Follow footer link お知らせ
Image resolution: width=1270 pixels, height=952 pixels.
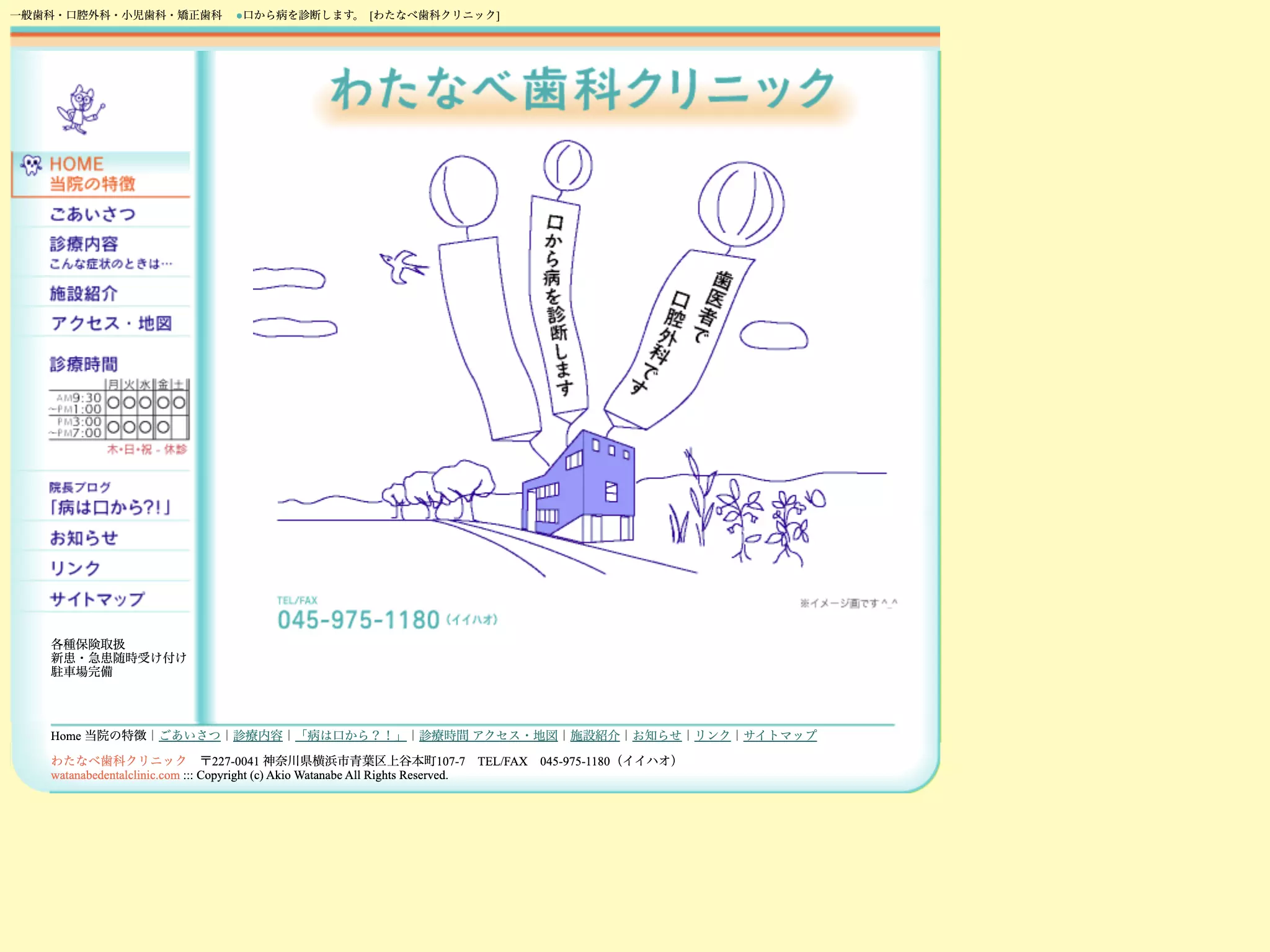pyautogui.click(x=657, y=736)
